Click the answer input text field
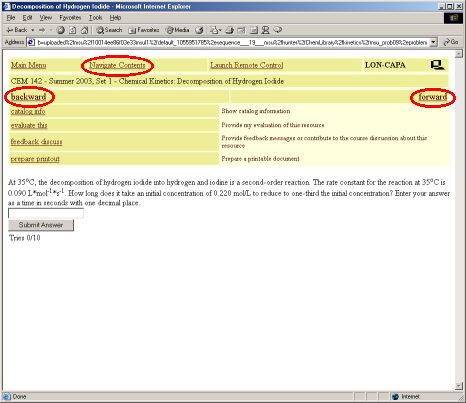 pyautogui.click(x=46, y=213)
